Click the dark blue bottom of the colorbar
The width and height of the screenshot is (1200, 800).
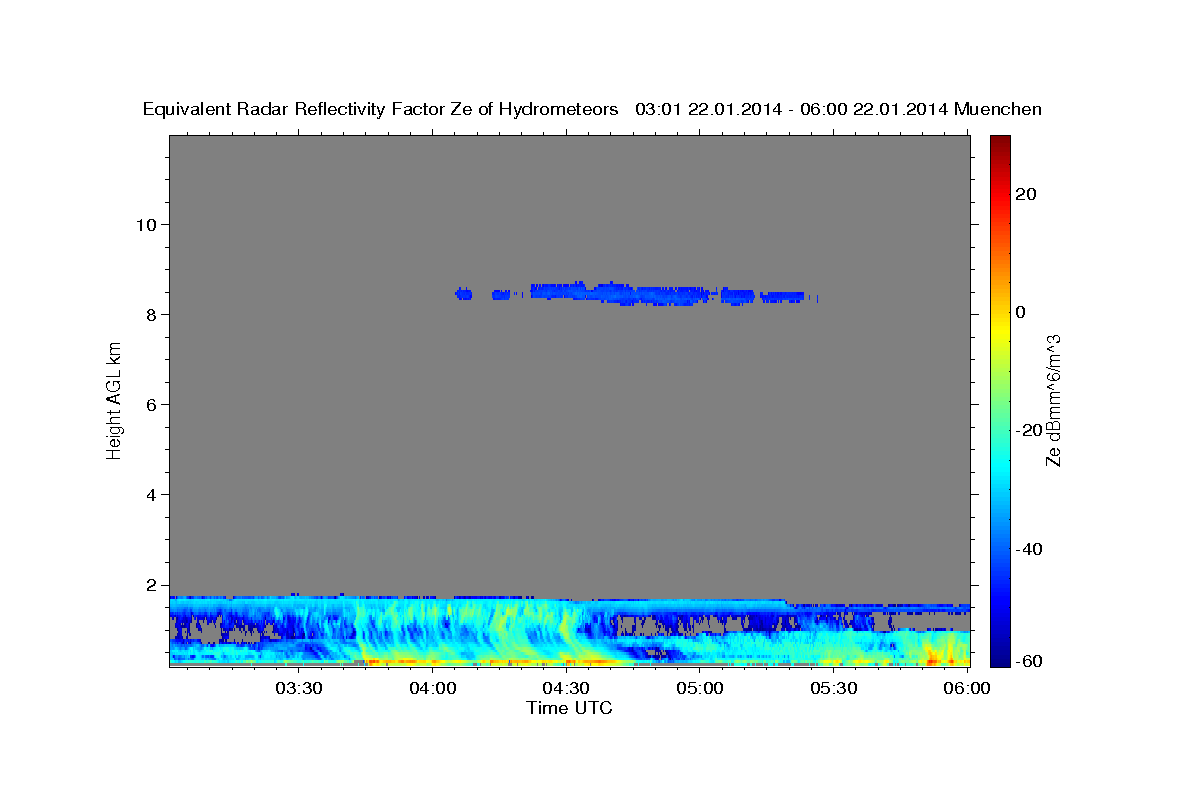998,657
